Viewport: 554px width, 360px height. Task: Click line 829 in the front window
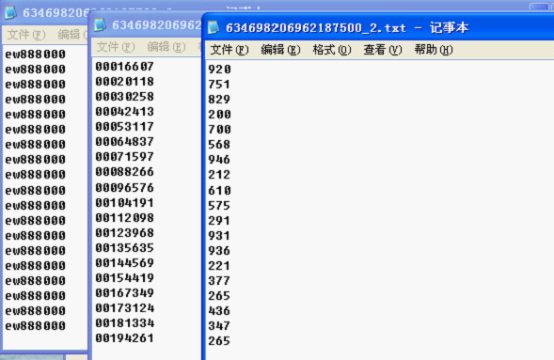coord(219,99)
